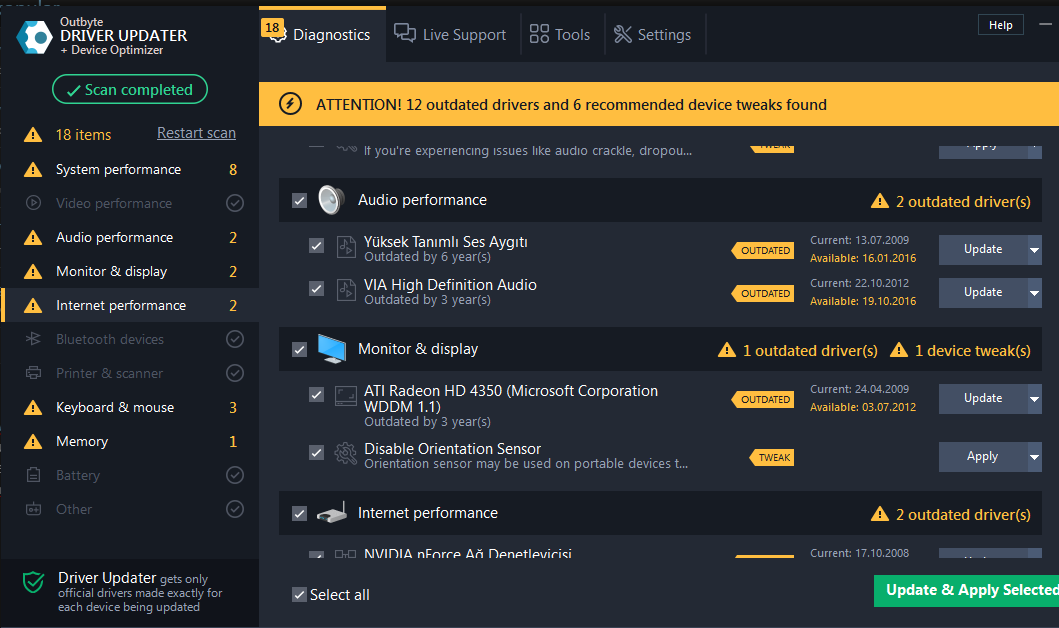Image resolution: width=1059 pixels, height=628 pixels.
Task: Click the Video performance checkmark status icon
Action: (234, 203)
